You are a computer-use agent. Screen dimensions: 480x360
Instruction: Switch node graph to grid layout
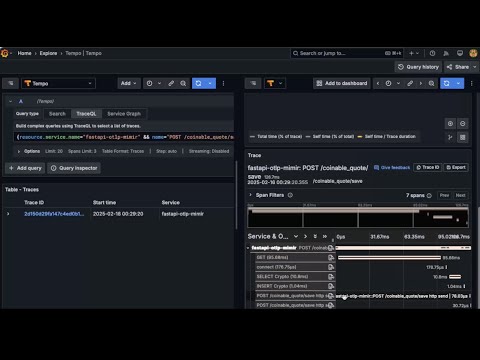pos(463,137)
